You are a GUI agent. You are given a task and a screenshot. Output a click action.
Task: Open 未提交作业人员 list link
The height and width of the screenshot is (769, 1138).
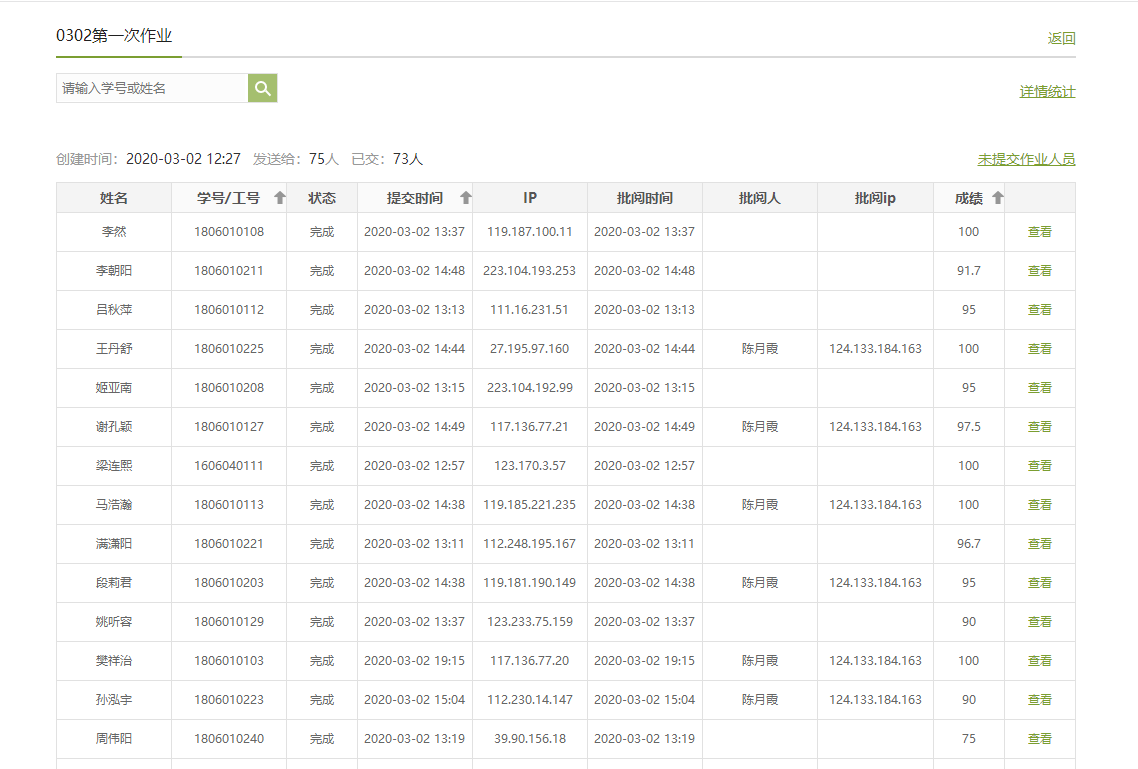coord(1026,160)
